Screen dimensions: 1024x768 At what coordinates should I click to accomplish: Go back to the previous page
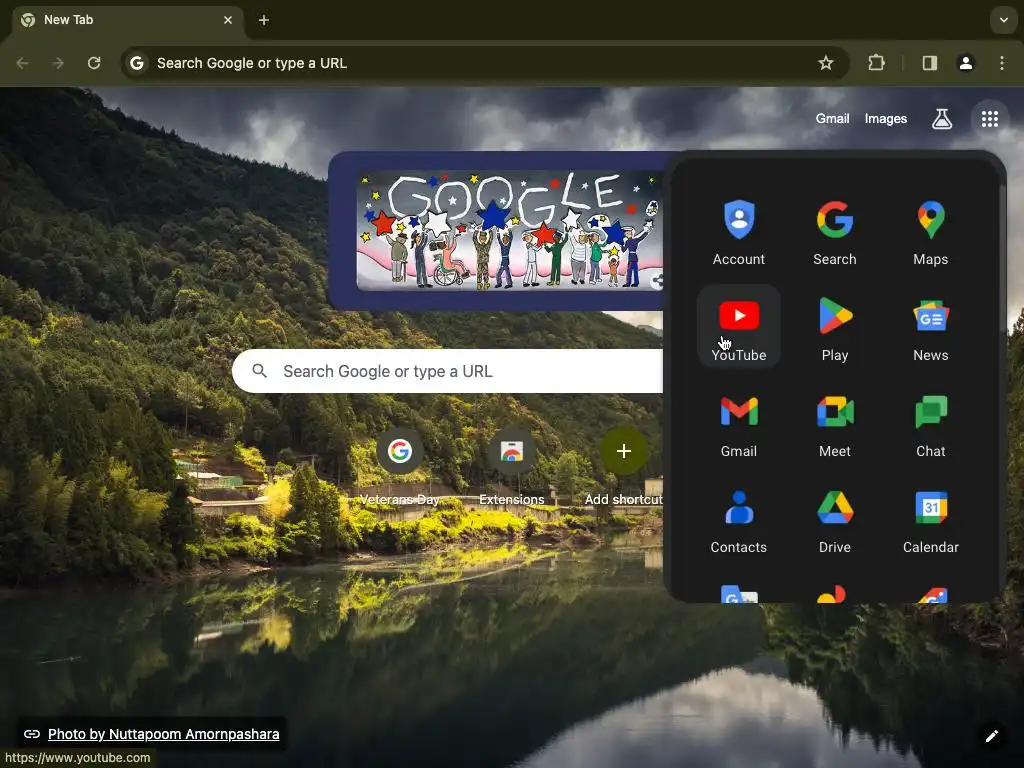click(22, 63)
